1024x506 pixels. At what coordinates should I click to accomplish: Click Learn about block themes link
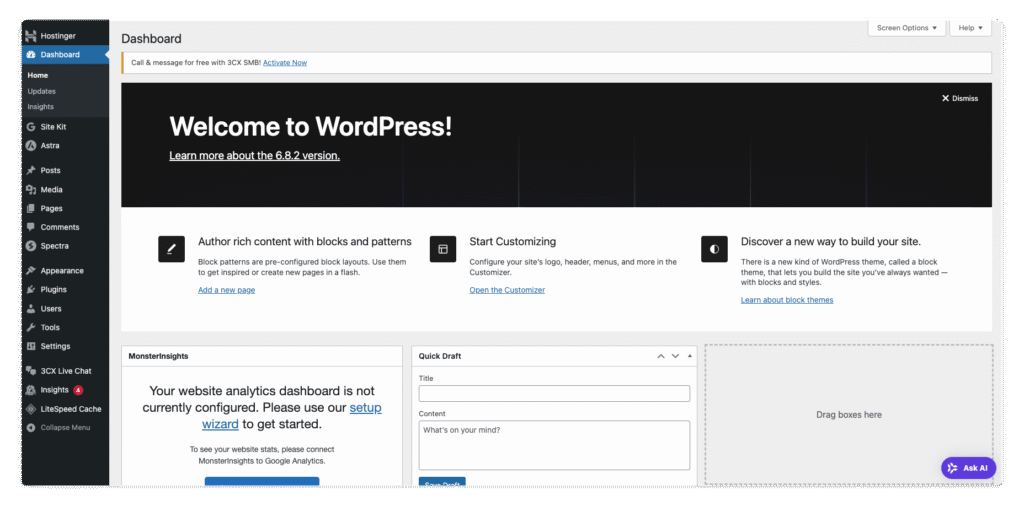click(x=787, y=300)
